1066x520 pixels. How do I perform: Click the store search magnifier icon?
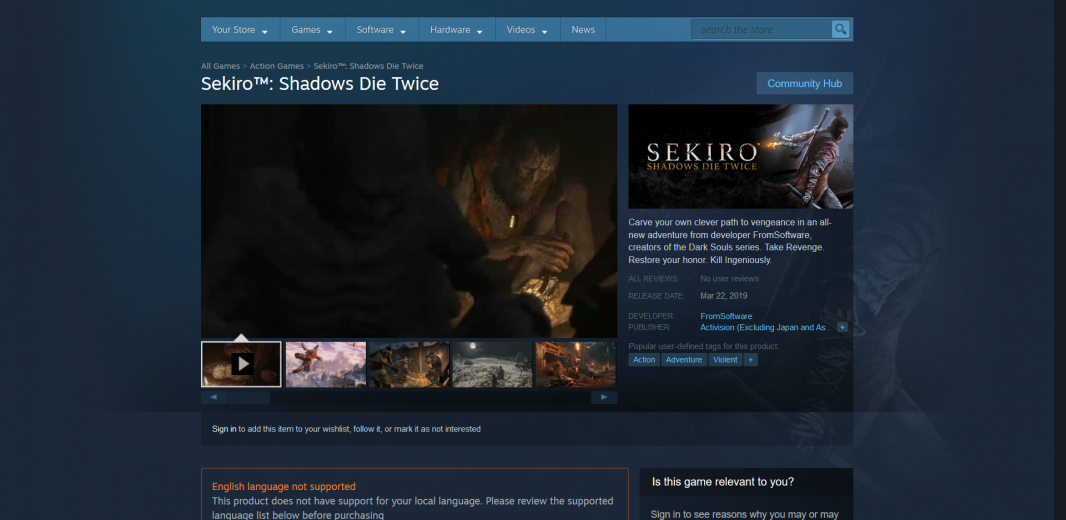pyautogui.click(x=840, y=29)
